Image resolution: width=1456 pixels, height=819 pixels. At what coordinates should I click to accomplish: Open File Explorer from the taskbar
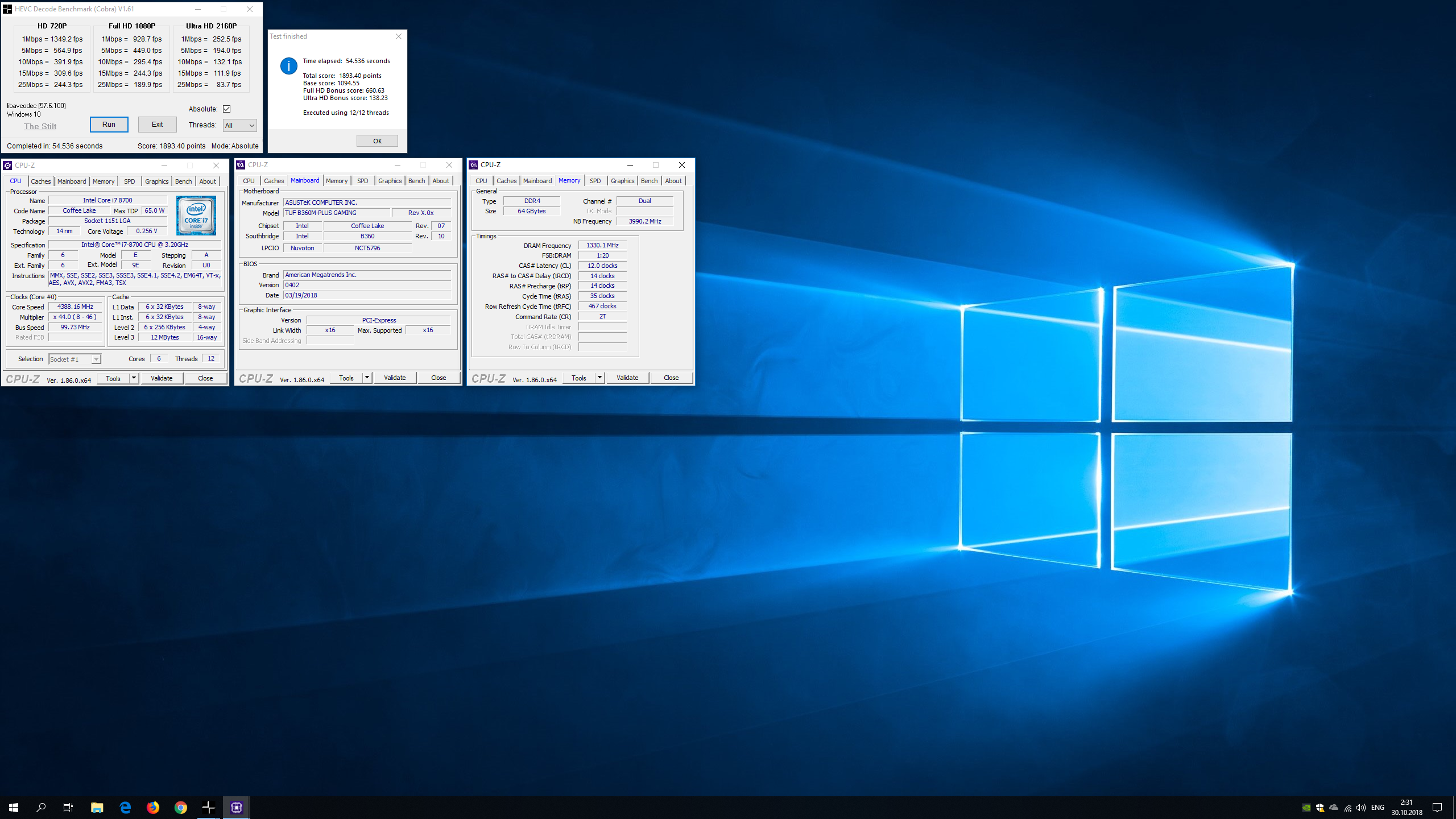click(97, 807)
